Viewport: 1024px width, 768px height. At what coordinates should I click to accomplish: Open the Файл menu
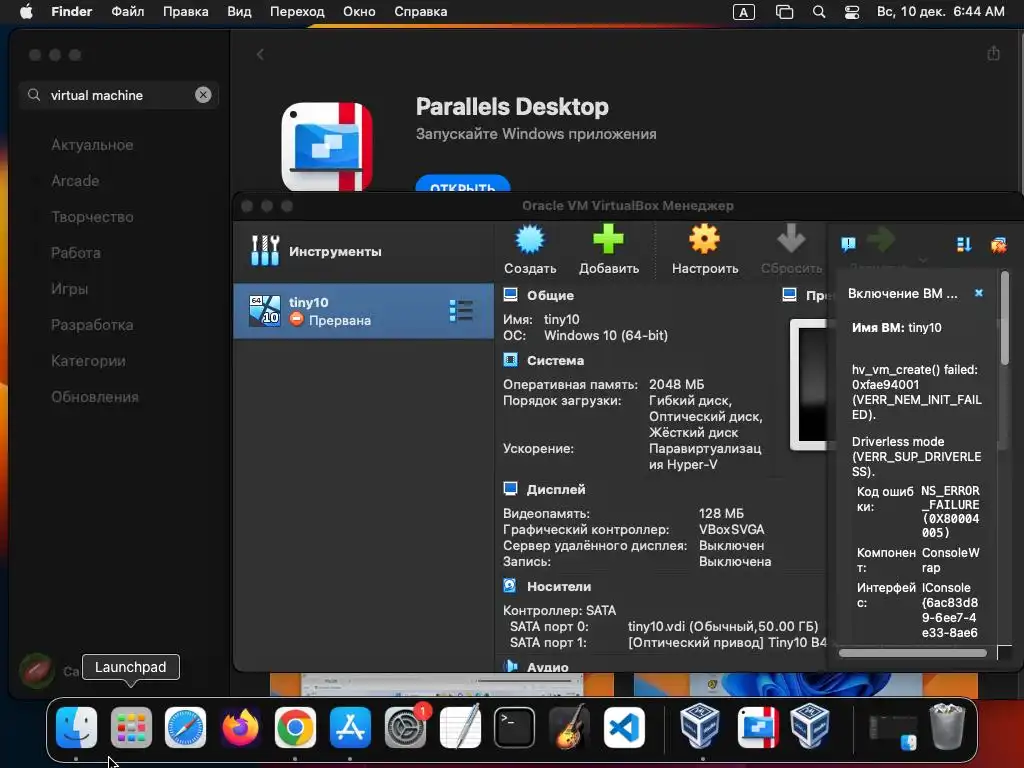[x=127, y=12]
